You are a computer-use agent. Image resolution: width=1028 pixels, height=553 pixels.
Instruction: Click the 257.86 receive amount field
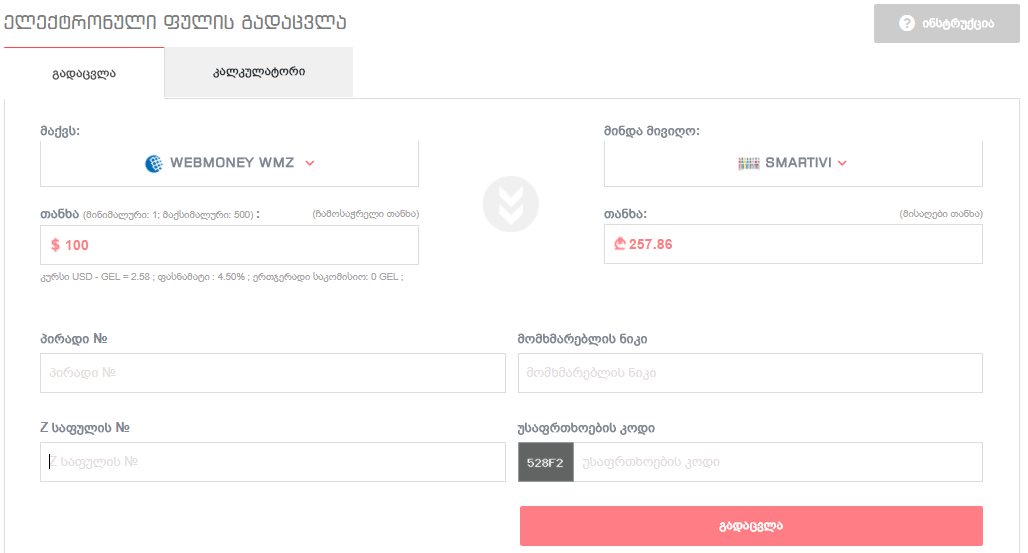tap(793, 245)
